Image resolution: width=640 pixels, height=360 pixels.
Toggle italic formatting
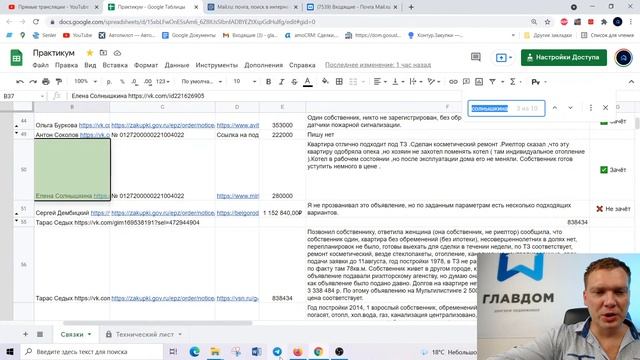pos(281,82)
